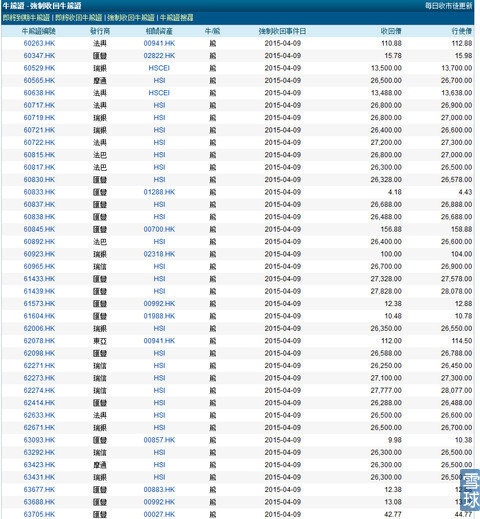
Task: Open CBBC code 60837.HK link
Action: [39, 204]
